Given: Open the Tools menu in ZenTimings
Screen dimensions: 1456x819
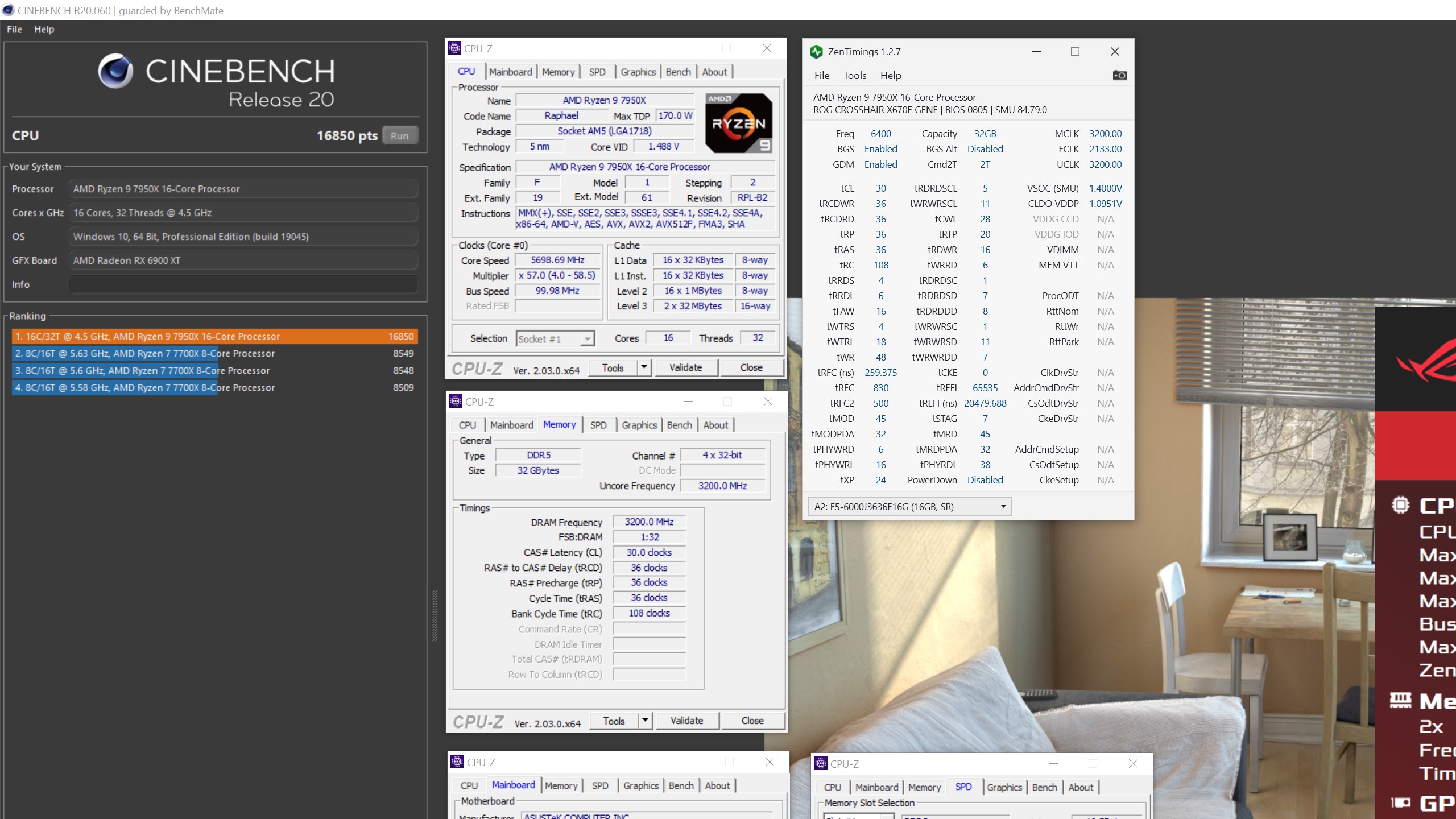Looking at the screenshot, I should [x=855, y=76].
